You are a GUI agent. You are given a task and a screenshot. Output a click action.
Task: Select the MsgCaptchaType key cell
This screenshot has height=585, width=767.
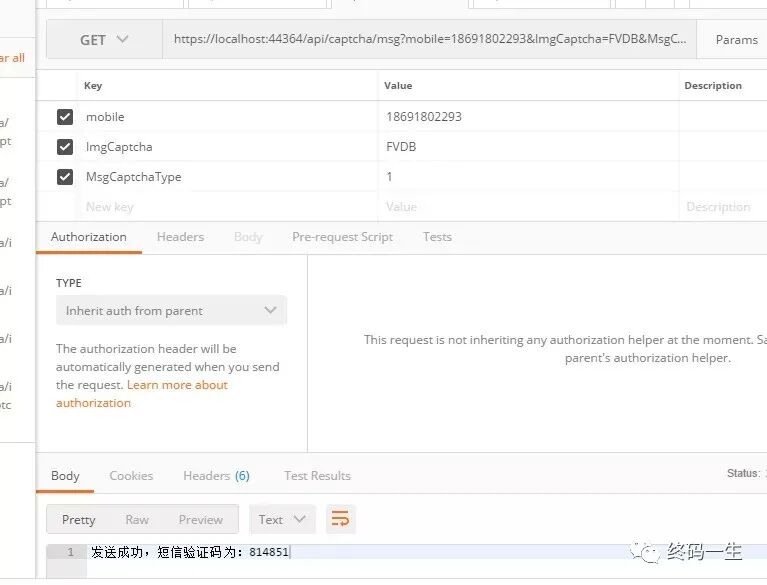(x=227, y=177)
